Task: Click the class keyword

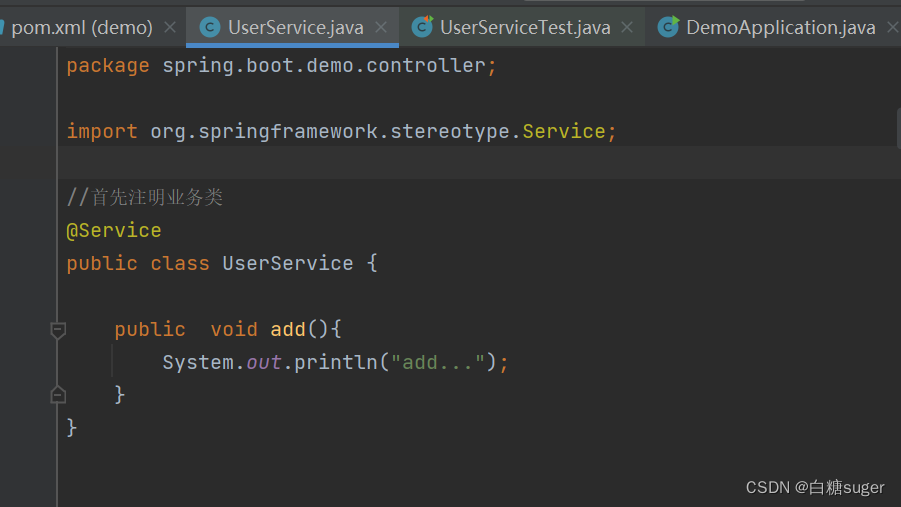Action: (x=180, y=263)
